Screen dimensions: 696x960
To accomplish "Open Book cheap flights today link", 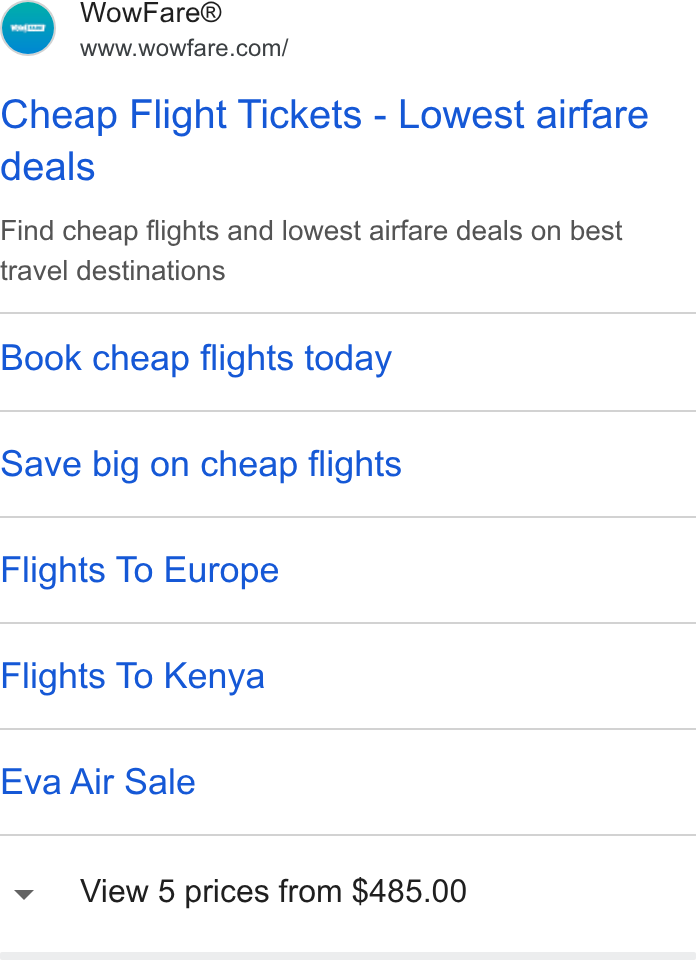I will click(196, 359).
